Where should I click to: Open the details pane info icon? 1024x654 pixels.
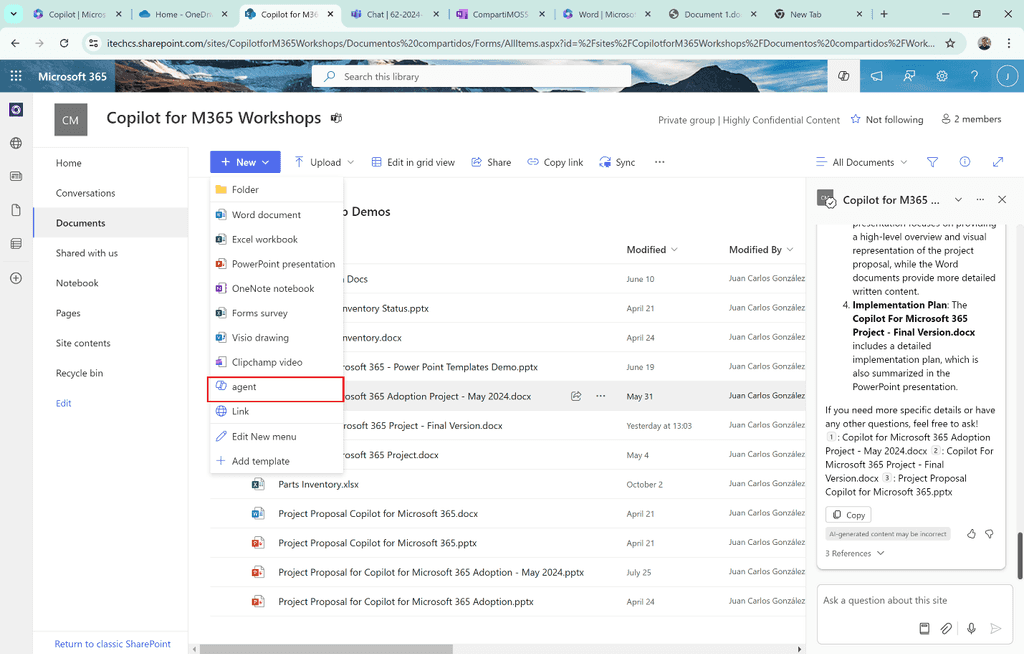point(965,162)
